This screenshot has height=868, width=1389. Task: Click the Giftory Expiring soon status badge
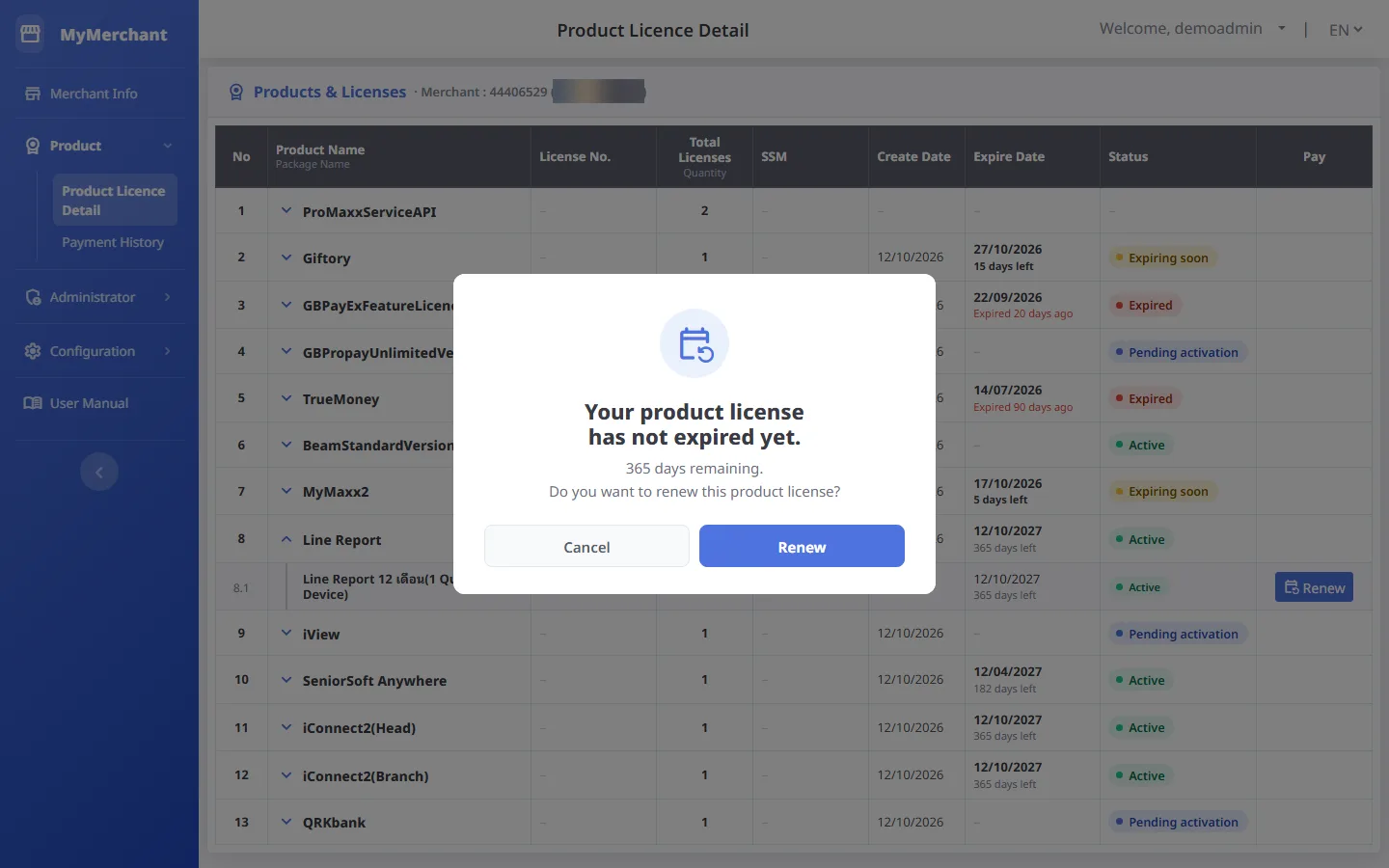[1162, 258]
